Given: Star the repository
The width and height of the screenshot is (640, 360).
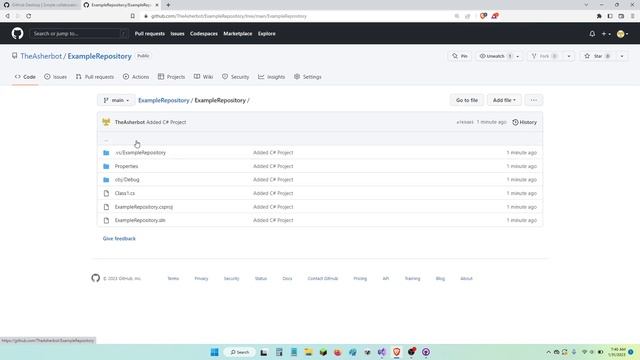Looking at the screenshot, I should pyautogui.click(x=598, y=56).
